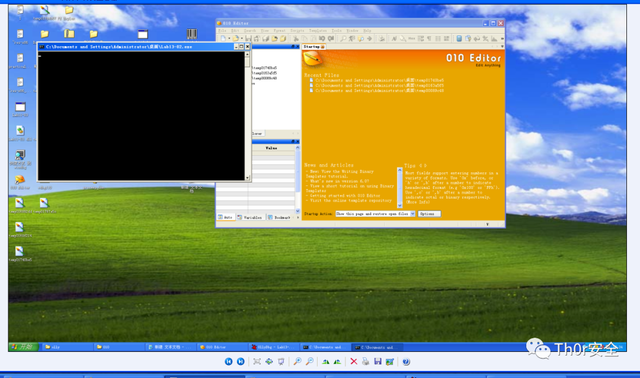This screenshot has height=378, width=640.
Task: Delete image using red X icon
Action: pyautogui.click(x=353, y=361)
